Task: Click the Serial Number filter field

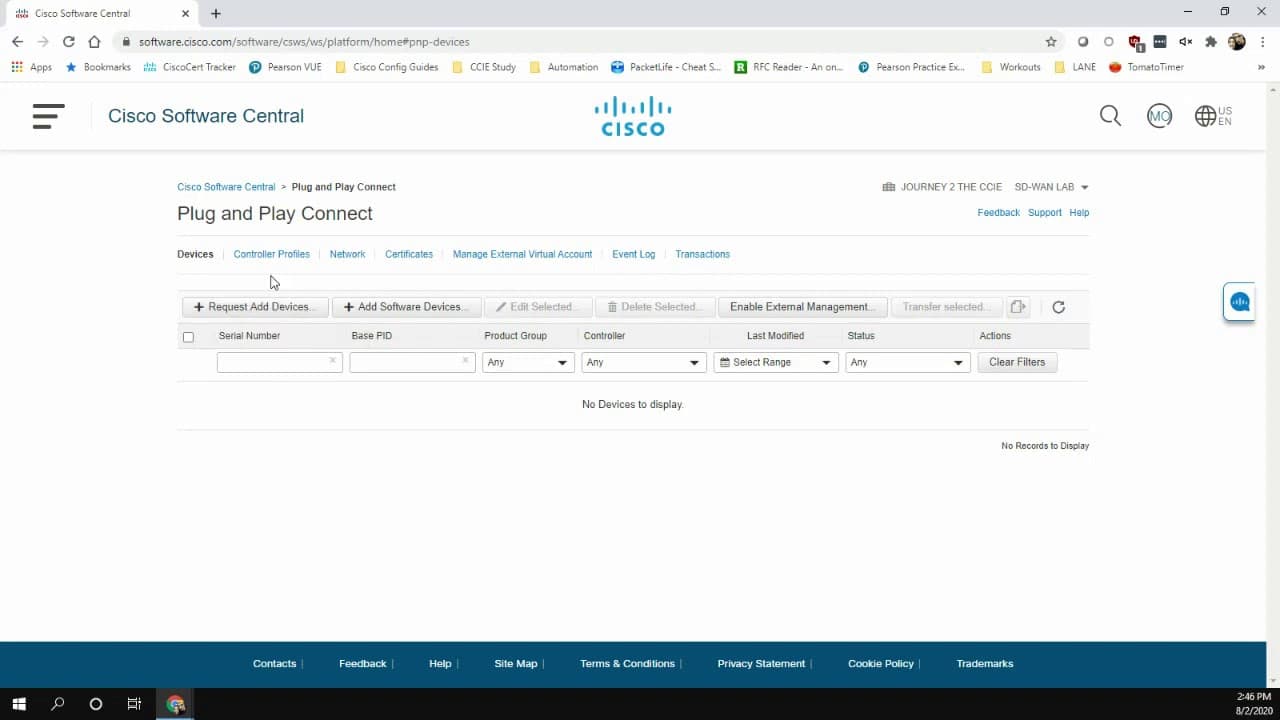Action: pyautogui.click(x=279, y=362)
